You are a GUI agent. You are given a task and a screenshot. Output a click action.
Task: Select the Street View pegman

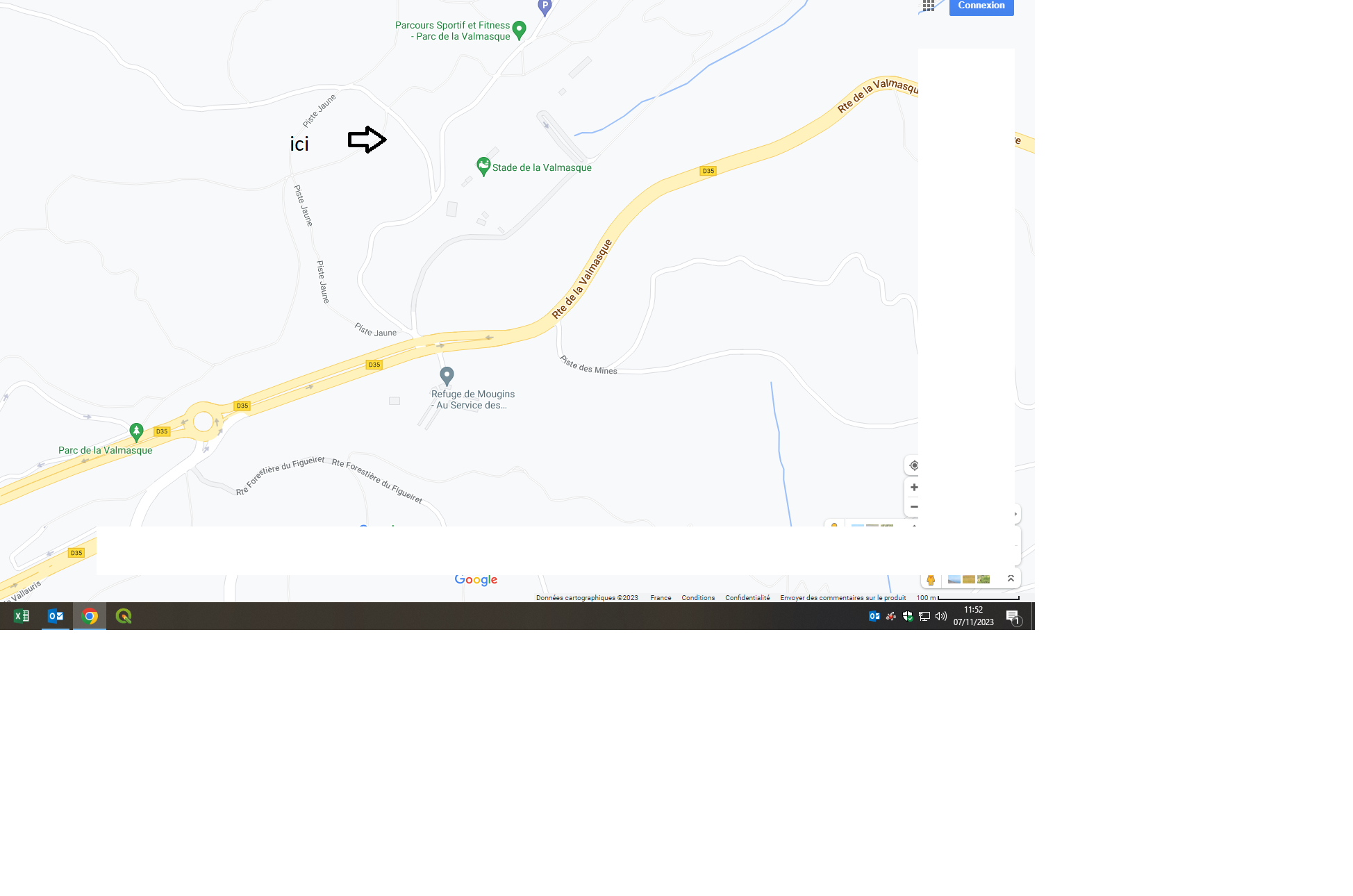pos(931,579)
